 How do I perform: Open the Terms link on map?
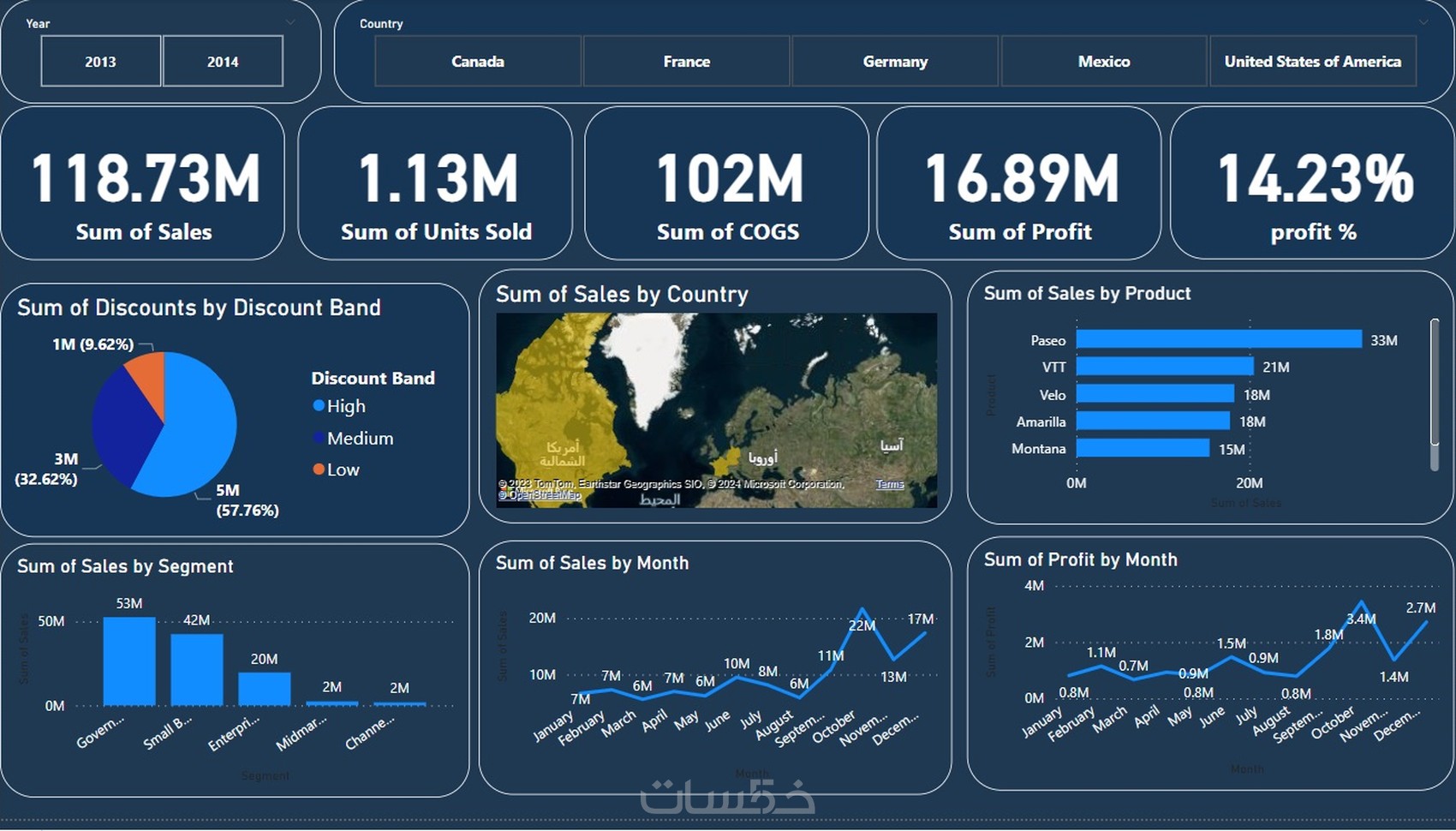890,484
